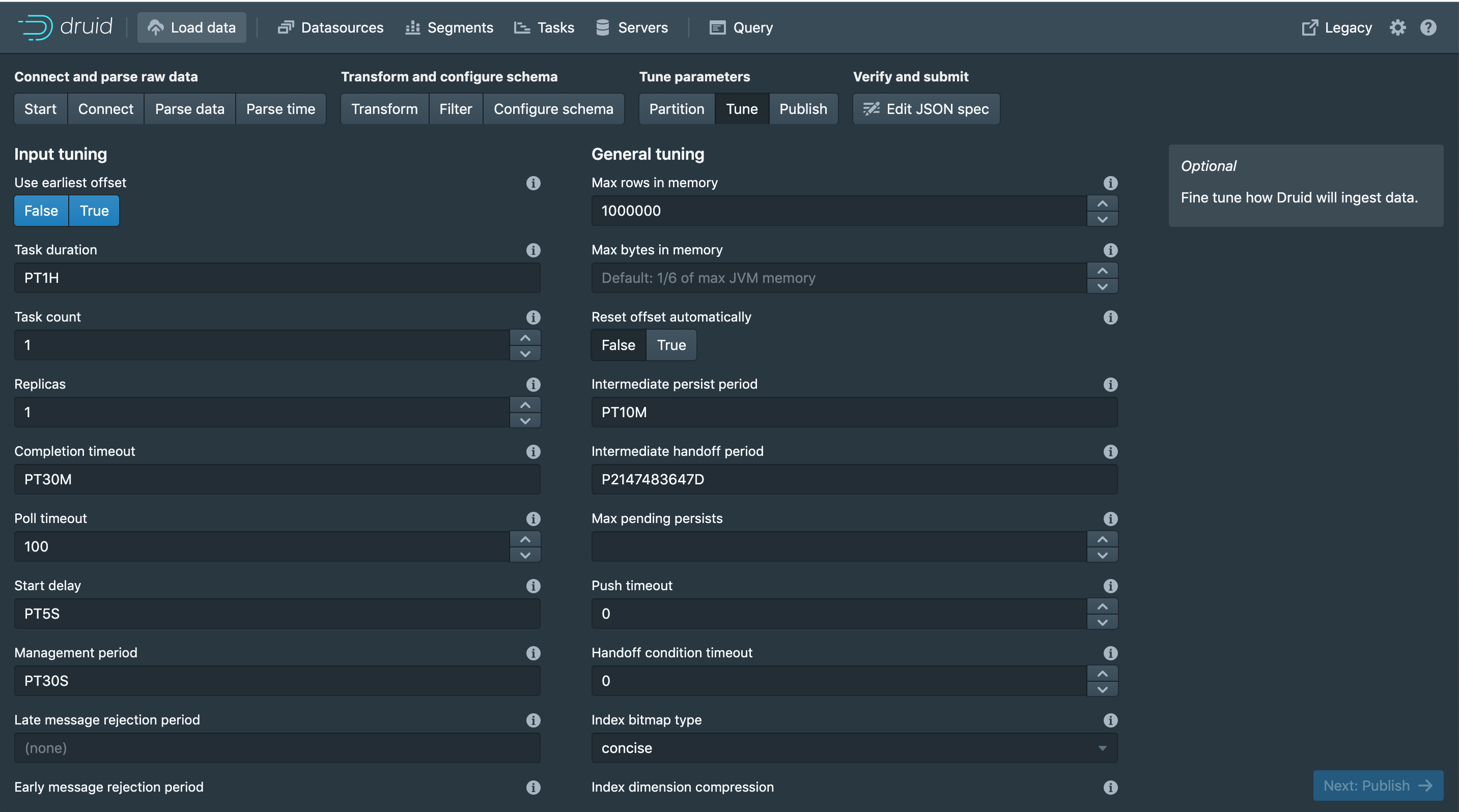The height and width of the screenshot is (812, 1459).
Task: Switch to Connect step
Action: pos(106,109)
